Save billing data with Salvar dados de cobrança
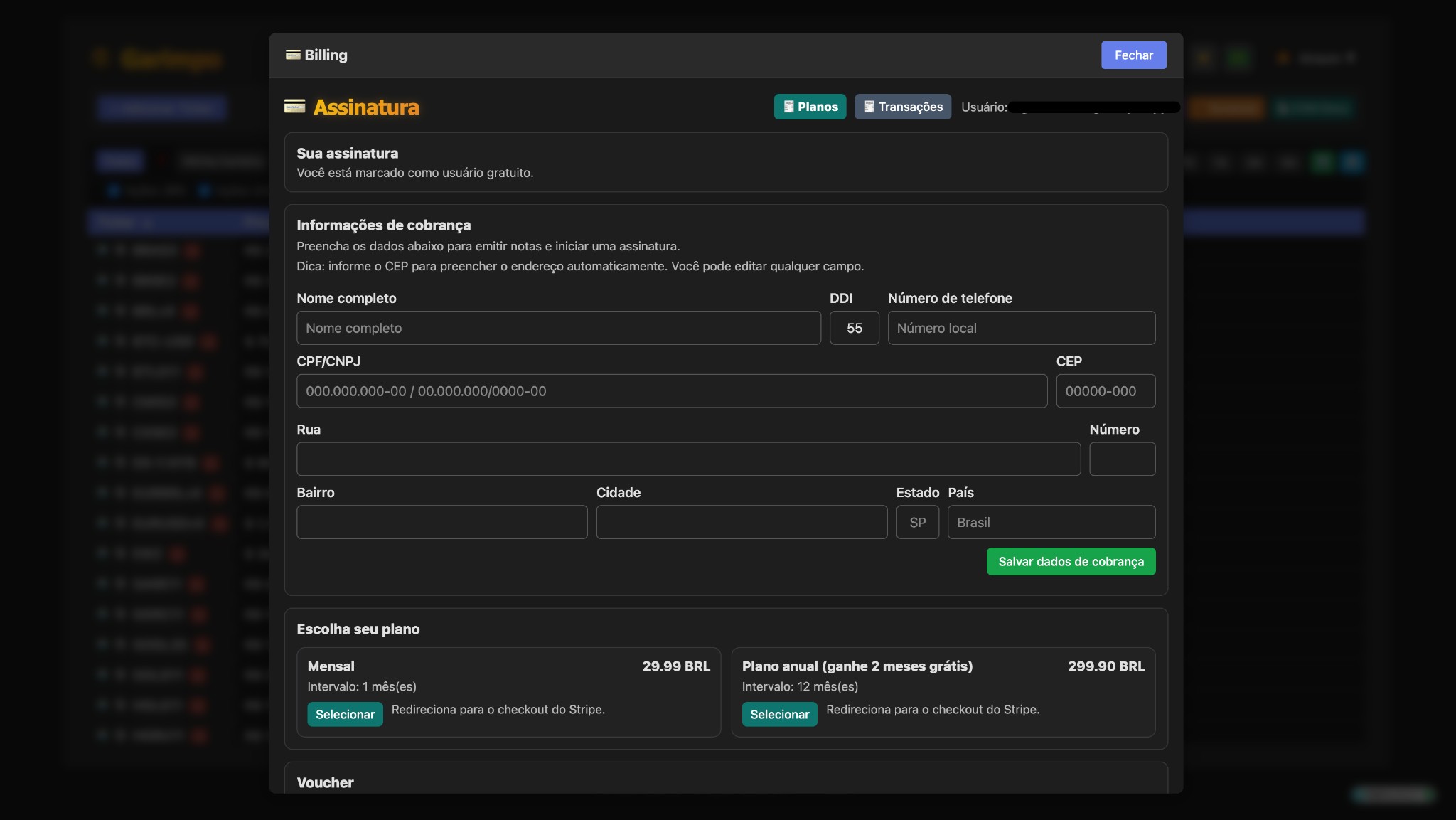This screenshot has width=1456, height=820. point(1070,561)
